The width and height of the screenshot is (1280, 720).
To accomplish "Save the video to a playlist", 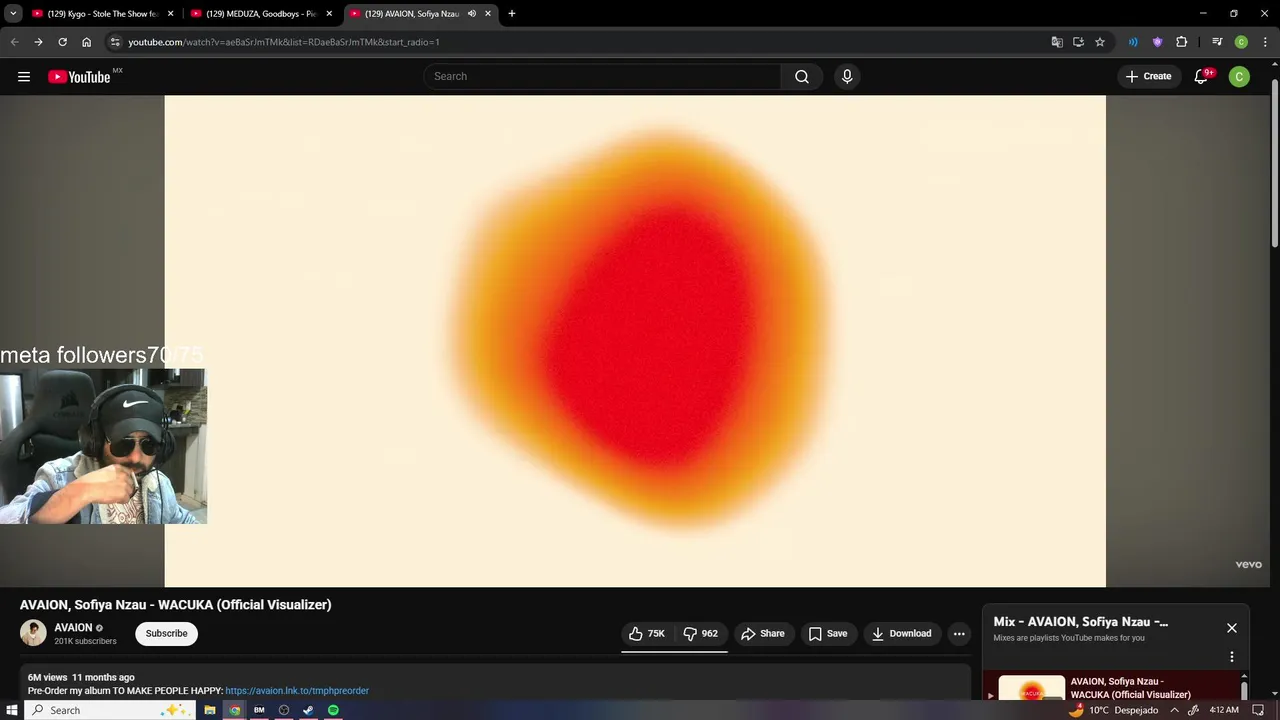I will click(828, 634).
